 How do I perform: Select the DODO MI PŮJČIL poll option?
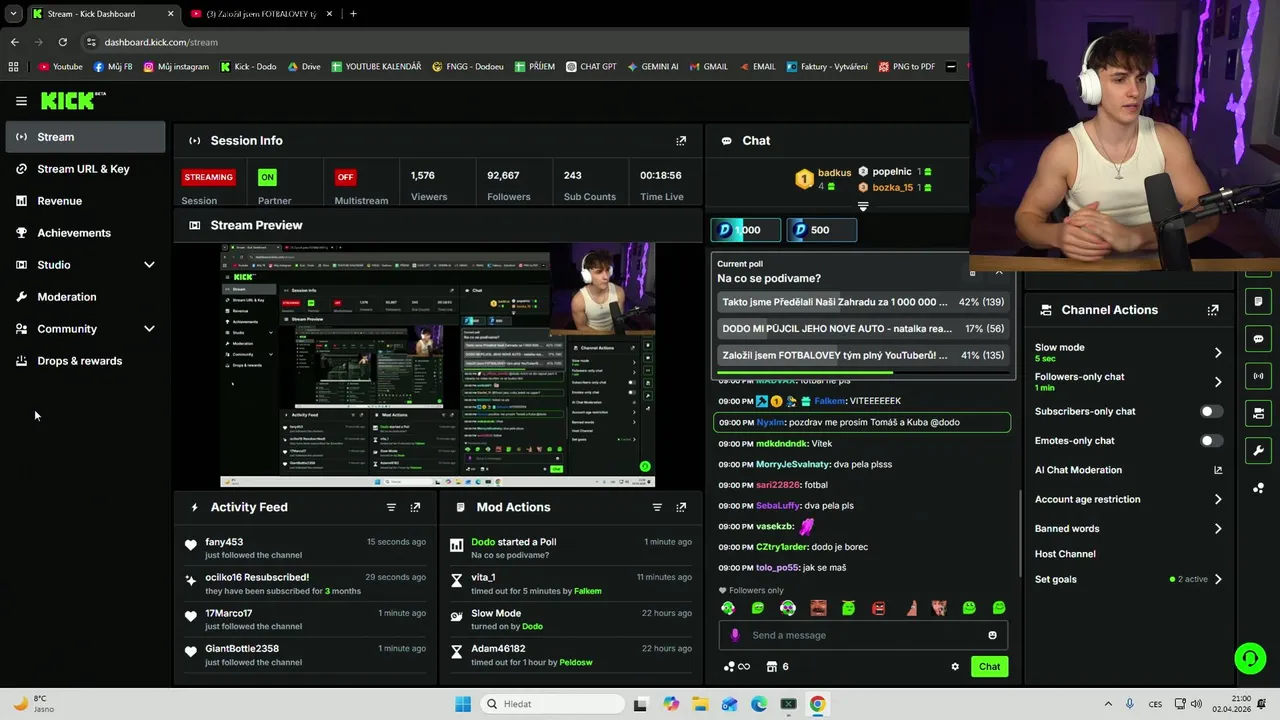pos(863,328)
